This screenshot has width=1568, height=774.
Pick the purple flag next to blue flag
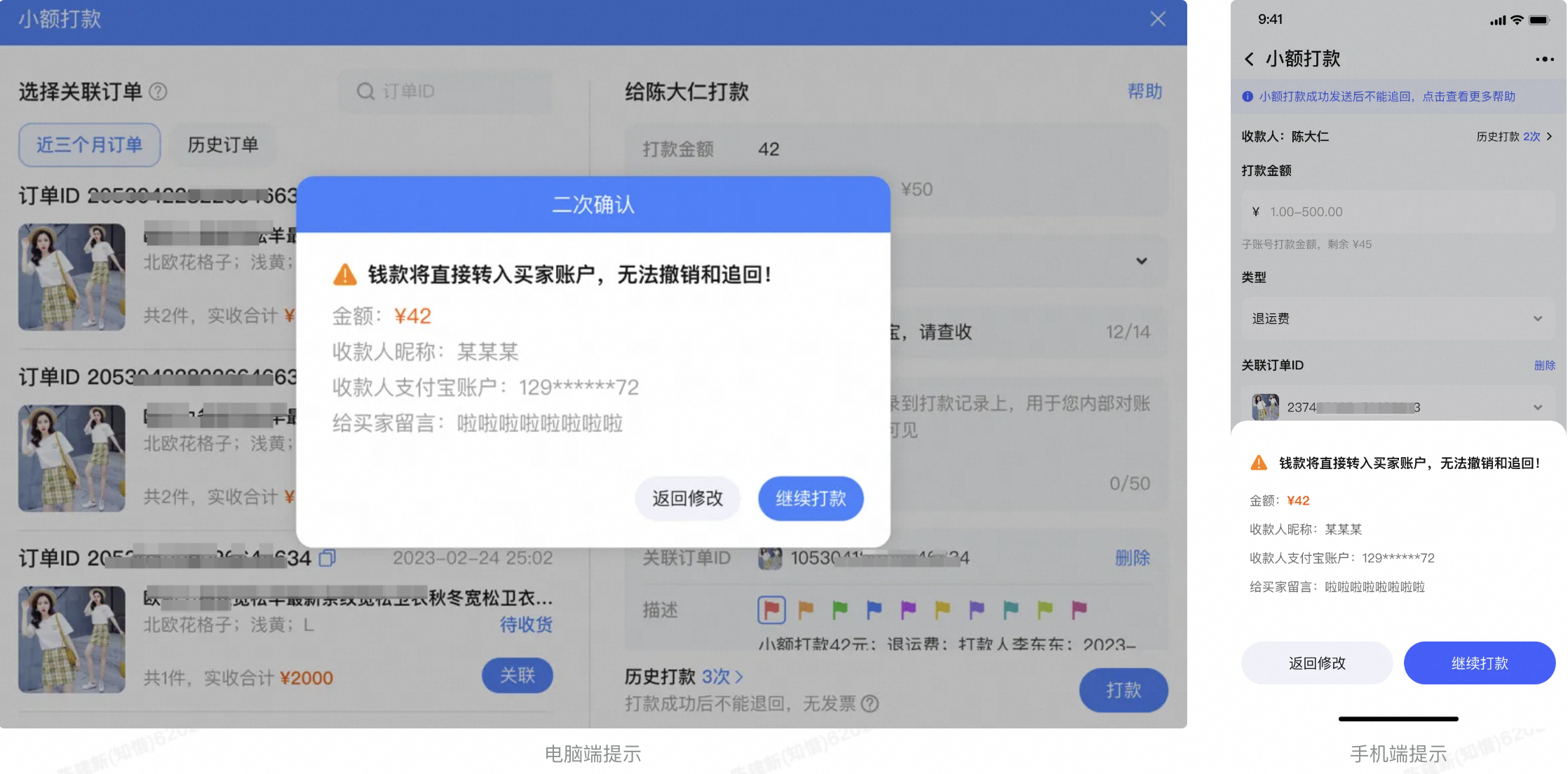(x=908, y=609)
